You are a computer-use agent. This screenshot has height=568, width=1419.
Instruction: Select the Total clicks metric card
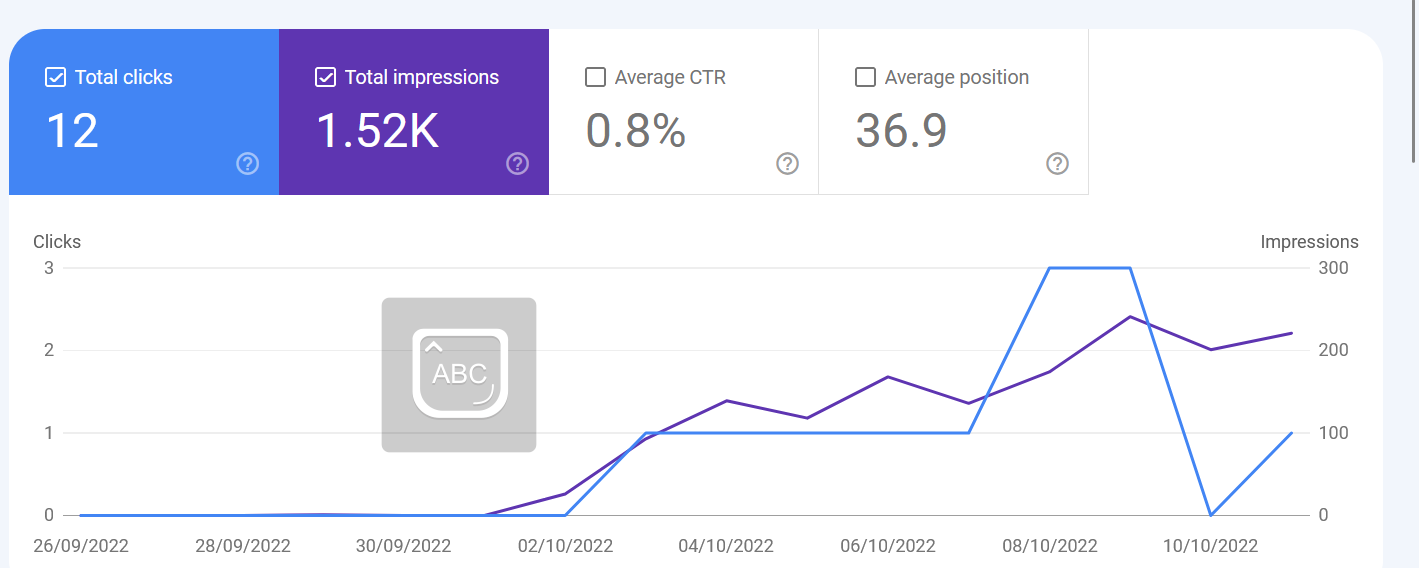click(144, 112)
